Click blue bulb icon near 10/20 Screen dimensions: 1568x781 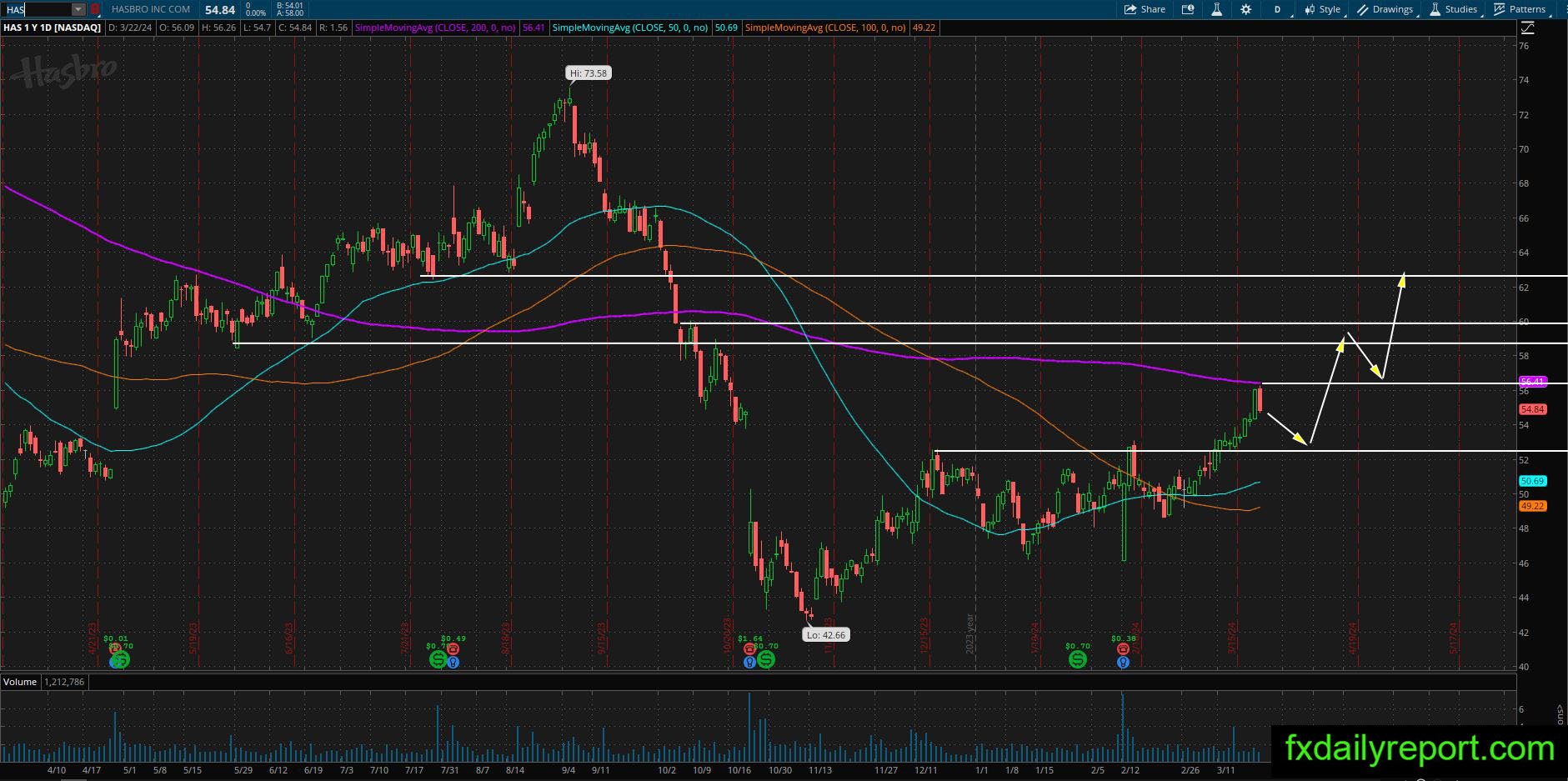(x=750, y=663)
